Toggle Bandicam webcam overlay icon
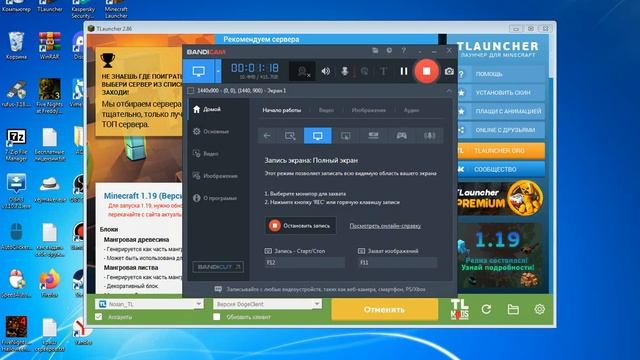 [x=302, y=71]
